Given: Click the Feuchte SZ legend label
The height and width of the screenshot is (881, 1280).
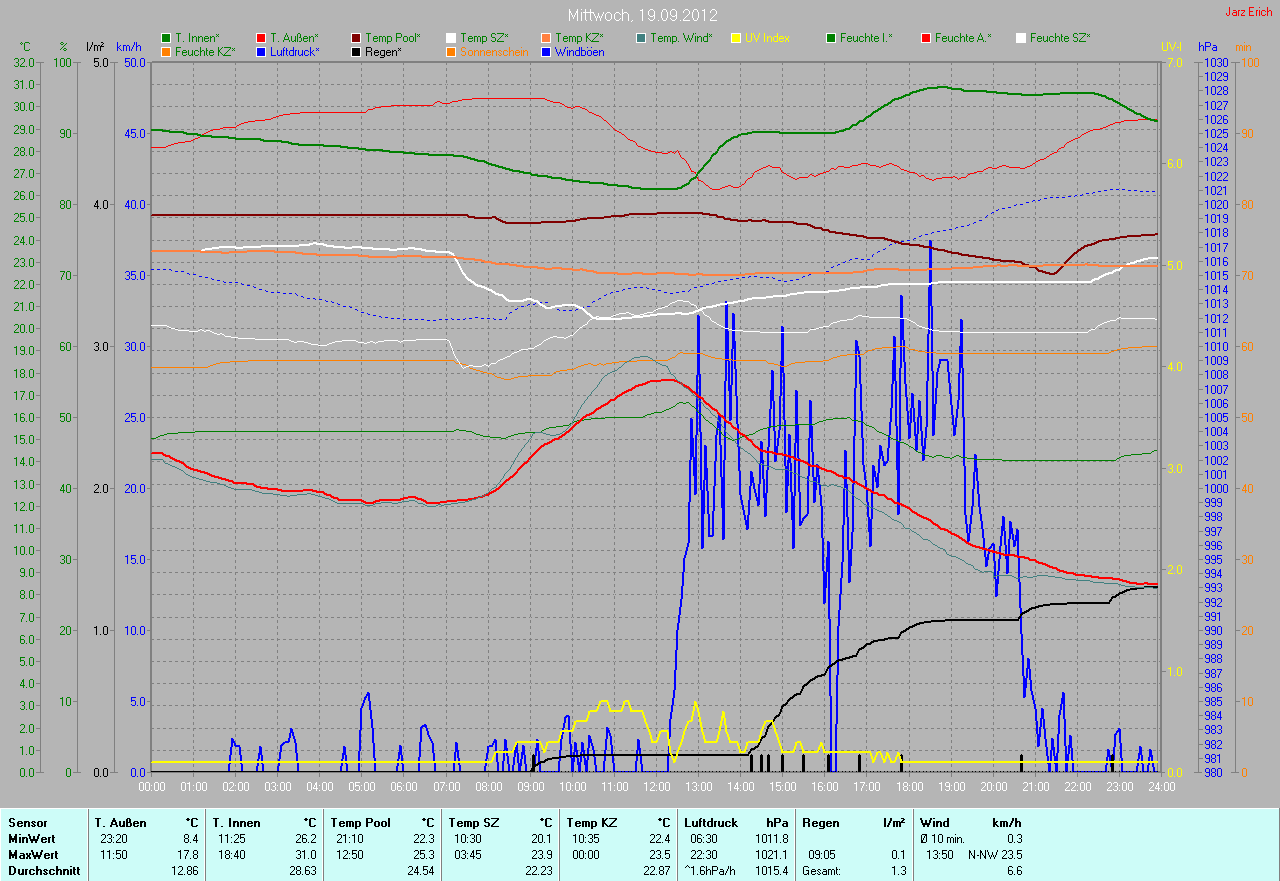Looking at the screenshot, I should [1059, 37].
